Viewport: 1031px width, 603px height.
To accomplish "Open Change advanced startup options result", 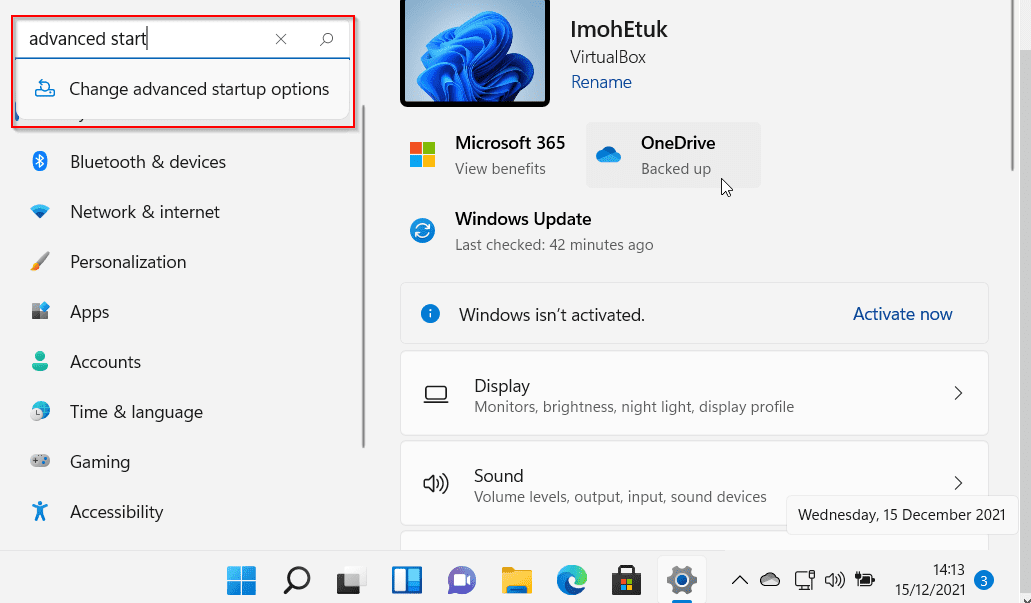I will [182, 89].
